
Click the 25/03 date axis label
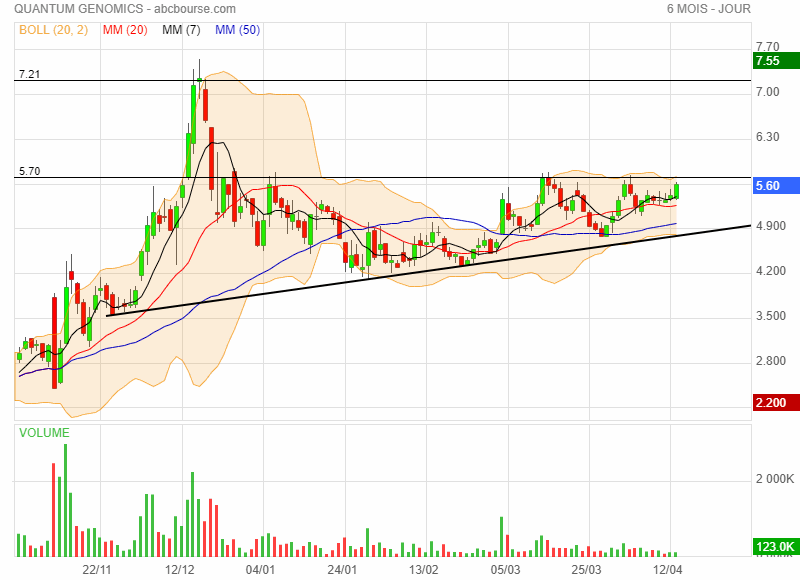[x=586, y=569]
